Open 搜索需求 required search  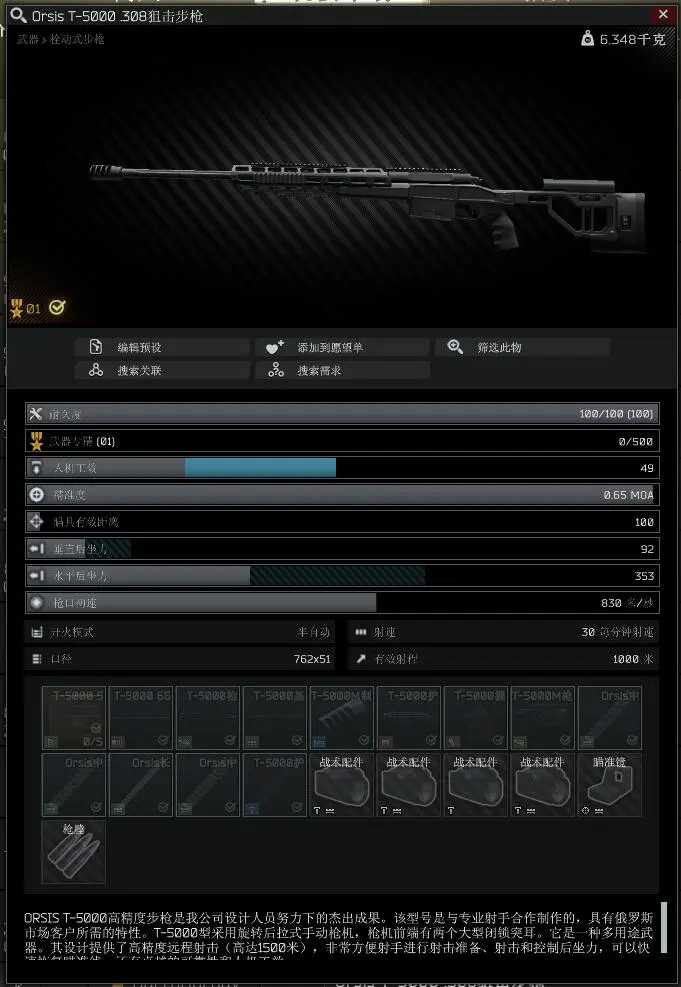point(342,370)
